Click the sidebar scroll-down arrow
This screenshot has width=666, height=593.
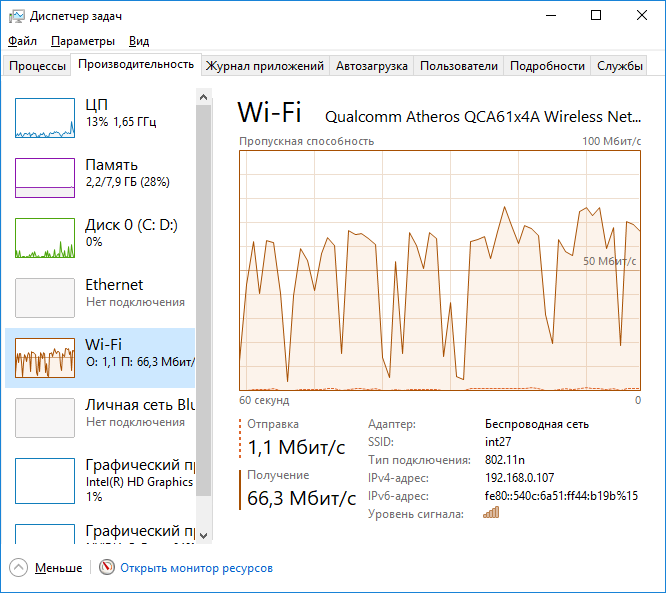[x=204, y=535]
